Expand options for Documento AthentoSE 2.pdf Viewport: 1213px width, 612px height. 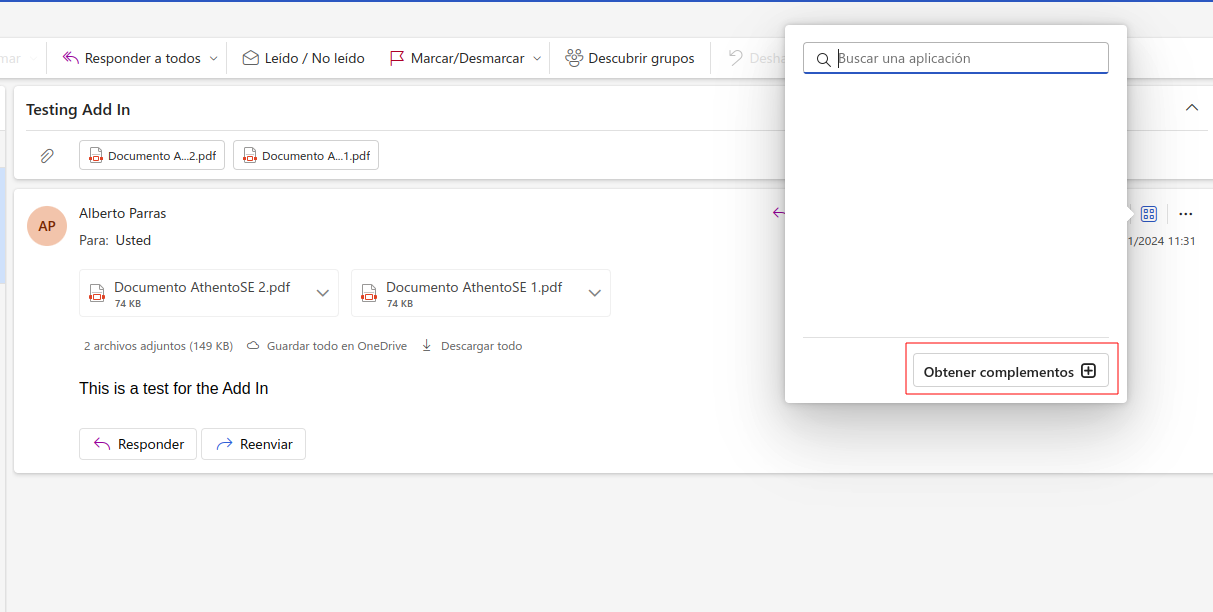pos(322,293)
